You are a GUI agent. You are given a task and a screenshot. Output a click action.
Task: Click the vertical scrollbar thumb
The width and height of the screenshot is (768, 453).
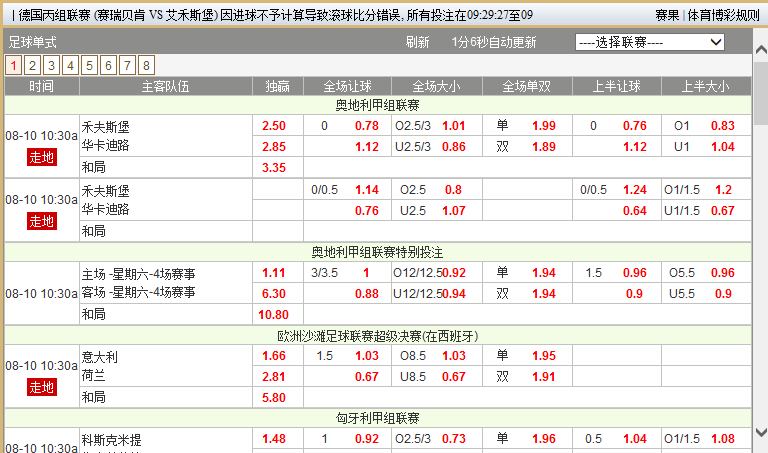pos(761,93)
